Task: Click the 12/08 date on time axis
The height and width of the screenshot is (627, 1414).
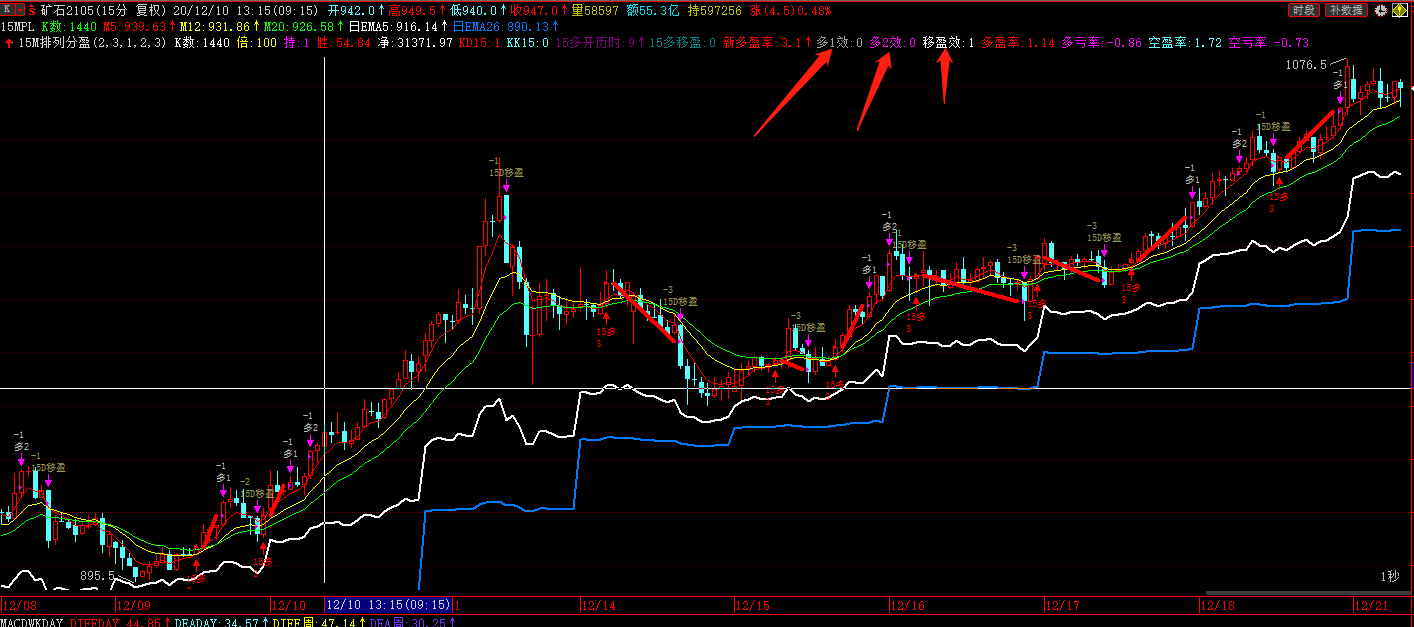Action: pos(20,605)
